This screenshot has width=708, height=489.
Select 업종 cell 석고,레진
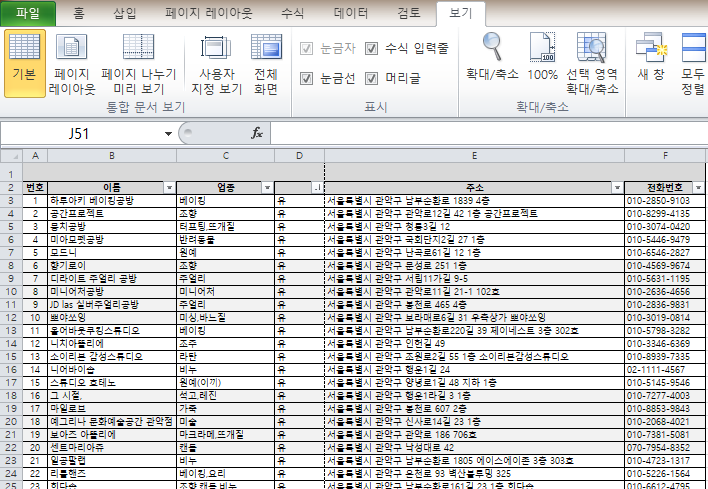(225, 396)
